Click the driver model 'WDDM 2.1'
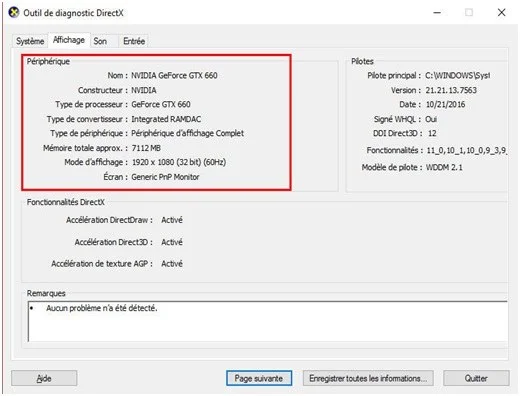 [x=444, y=167]
